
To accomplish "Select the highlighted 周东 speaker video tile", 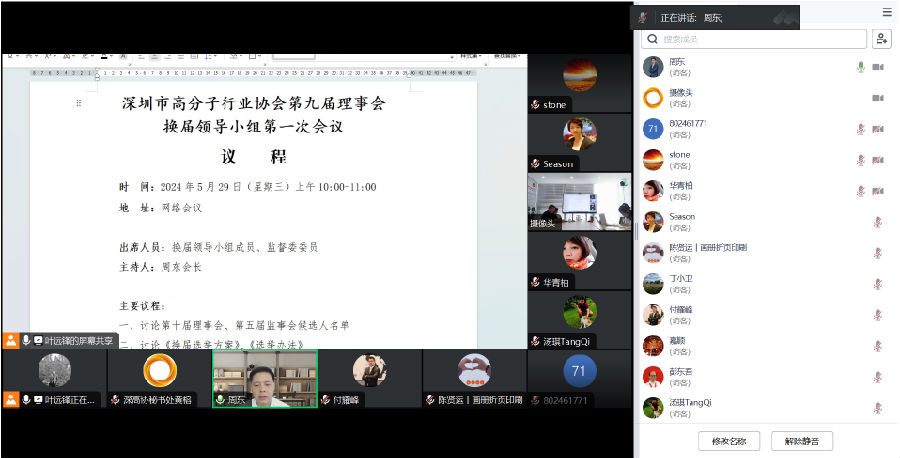I will (x=265, y=379).
